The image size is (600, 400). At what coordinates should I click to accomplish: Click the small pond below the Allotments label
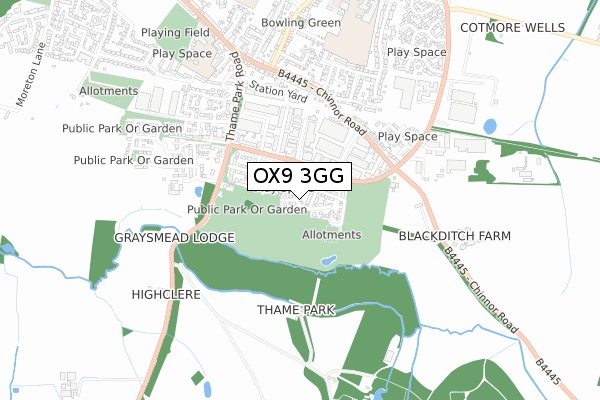coord(328,261)
